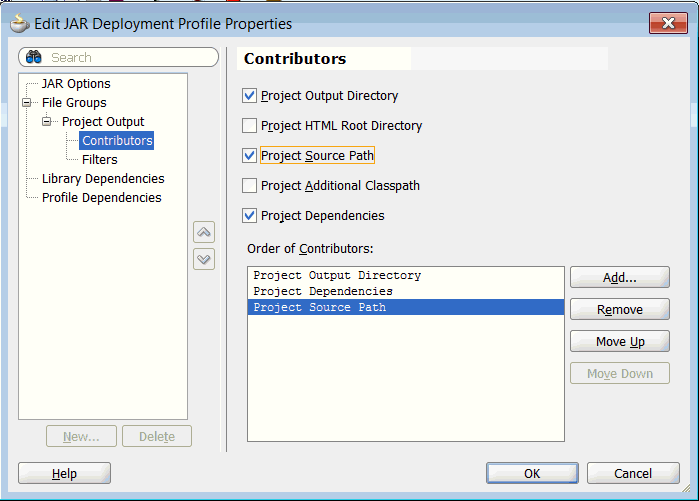The height and width of the screenshot is (501, 699).
Task: Click the binoculars search icon
Action: (33, 57)
